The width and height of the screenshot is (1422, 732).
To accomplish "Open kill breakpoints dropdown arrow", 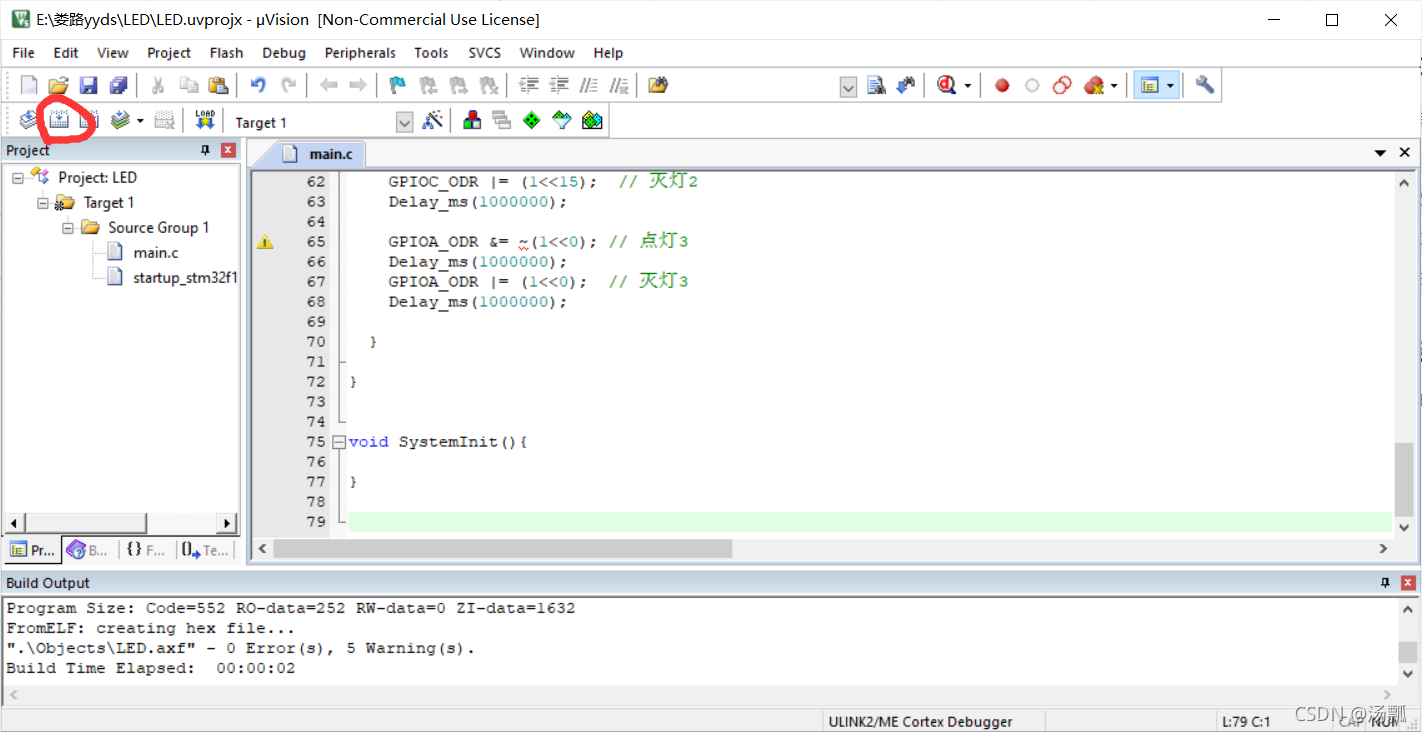I will [x=1114, y=86].
